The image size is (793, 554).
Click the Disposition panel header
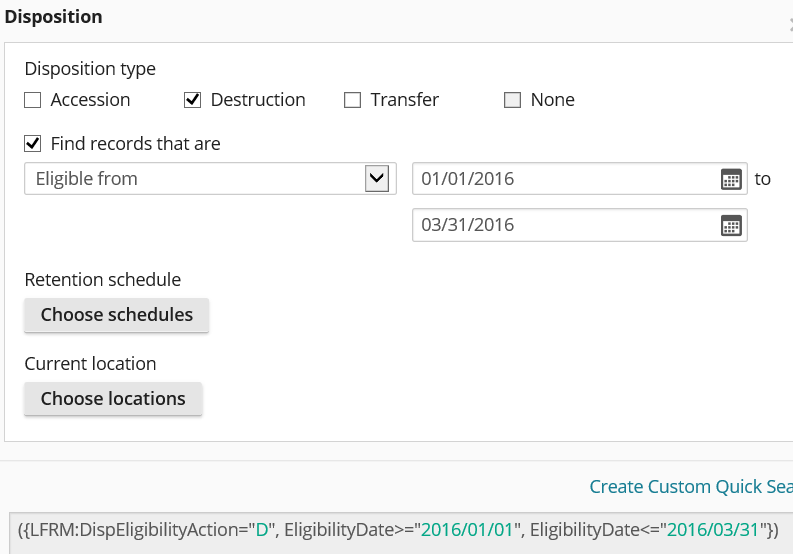(x=53, y=17)
